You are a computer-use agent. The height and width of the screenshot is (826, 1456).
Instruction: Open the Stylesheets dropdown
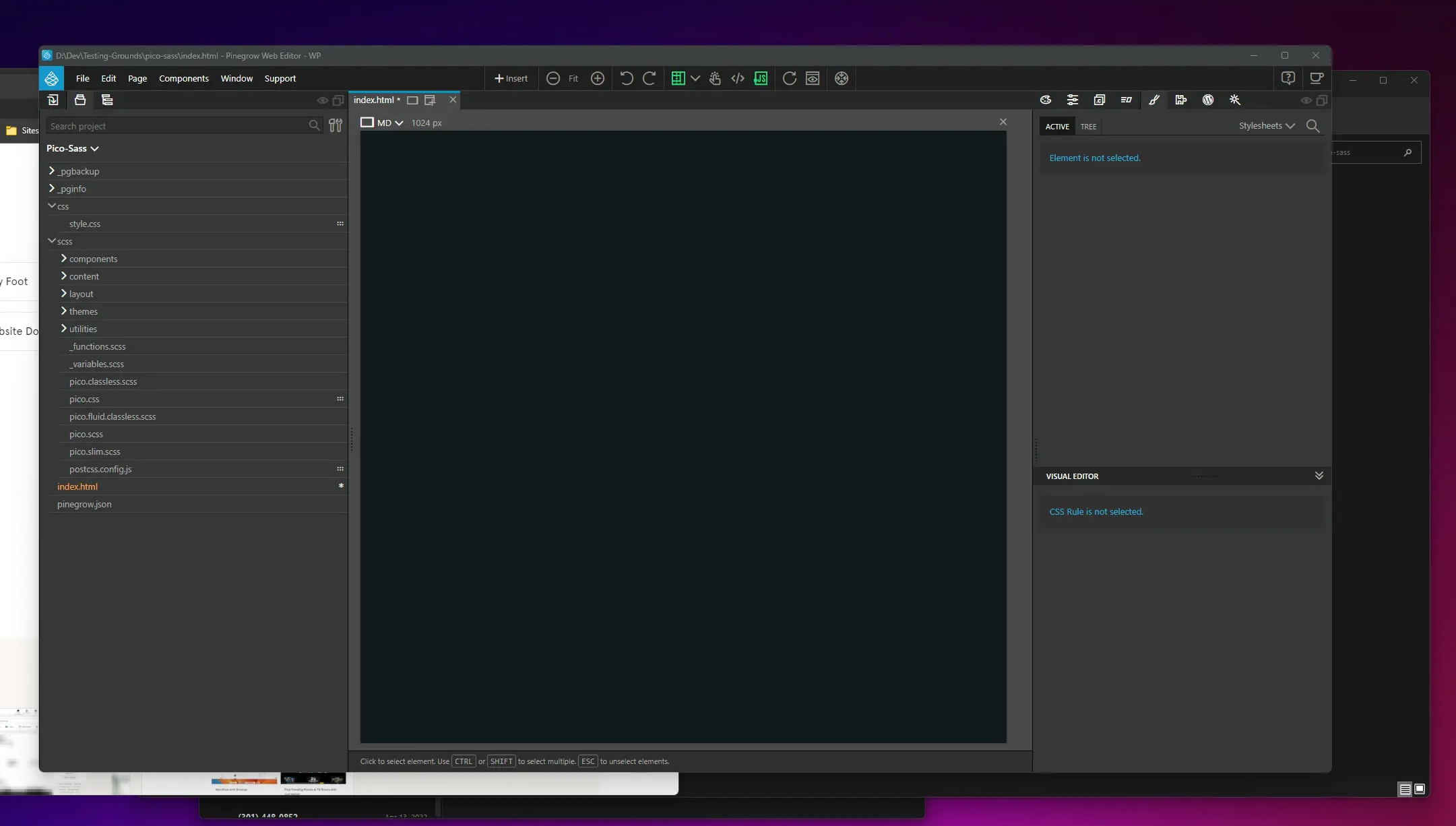[x=1267, y=126]
